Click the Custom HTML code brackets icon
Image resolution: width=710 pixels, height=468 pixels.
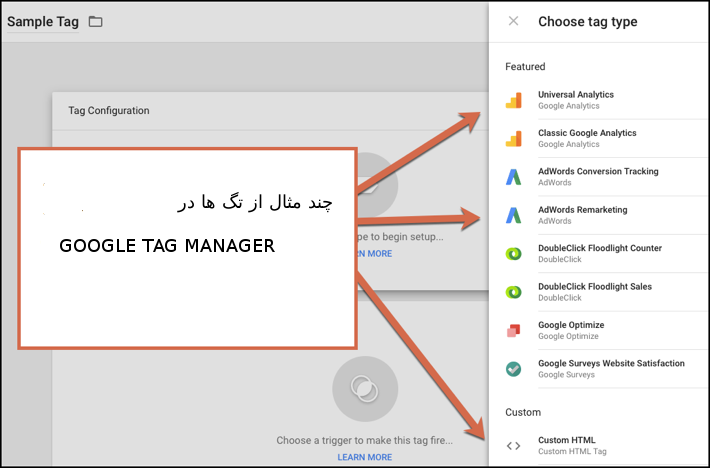[x=513, y=446]
